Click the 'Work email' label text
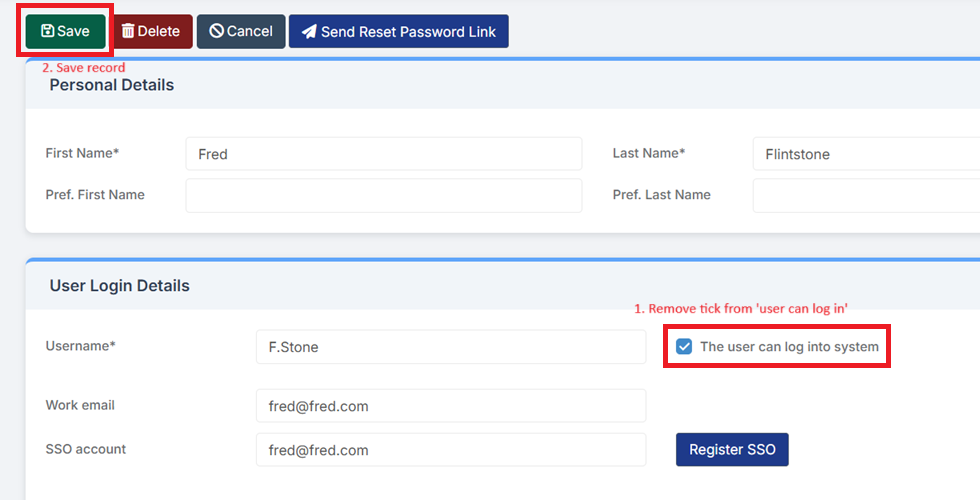980x500 pixels. [x=80, y=405]
